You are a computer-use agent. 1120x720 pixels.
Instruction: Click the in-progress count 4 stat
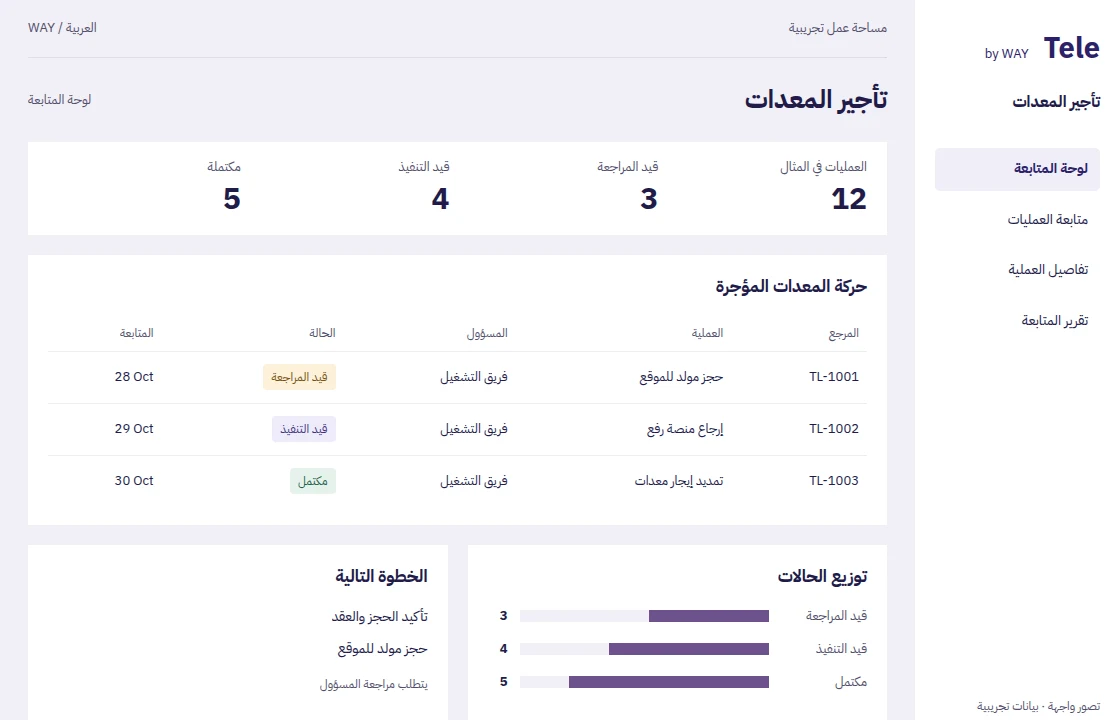pos(440,199)
